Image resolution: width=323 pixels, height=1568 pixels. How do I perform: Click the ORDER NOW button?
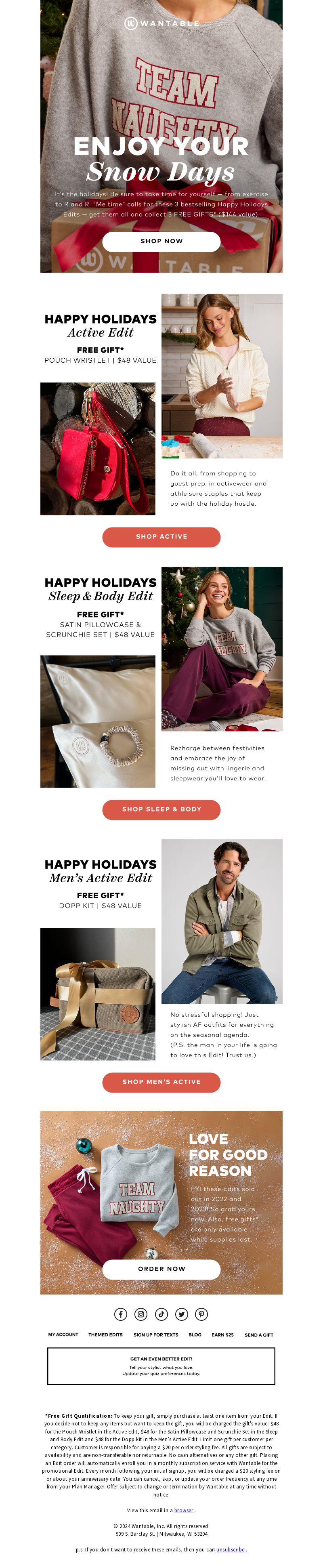[161, 1269]
